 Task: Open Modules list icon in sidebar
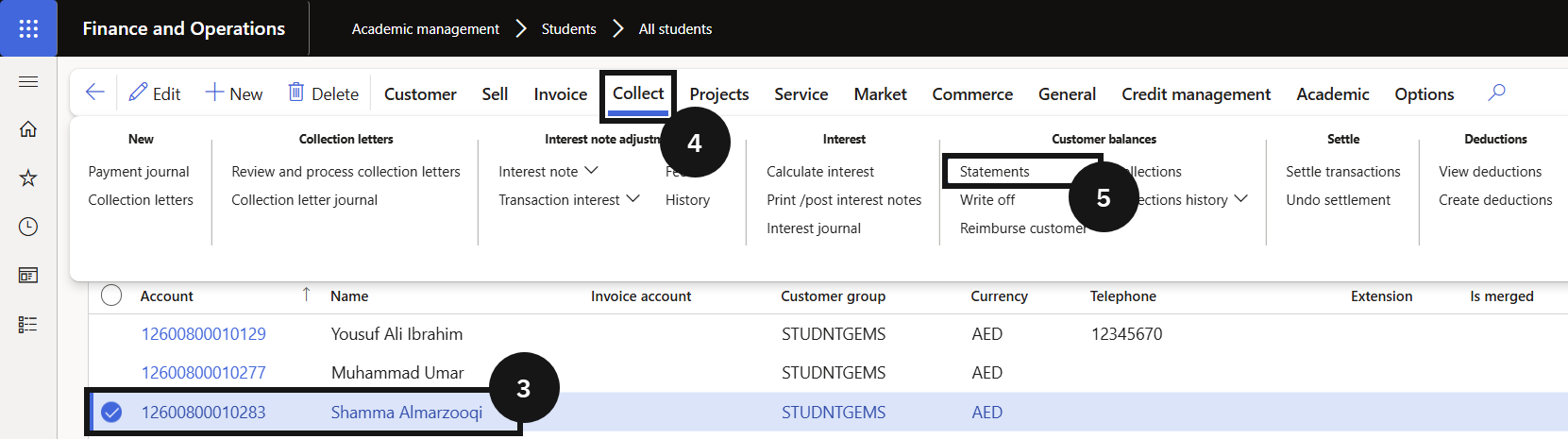28,325
